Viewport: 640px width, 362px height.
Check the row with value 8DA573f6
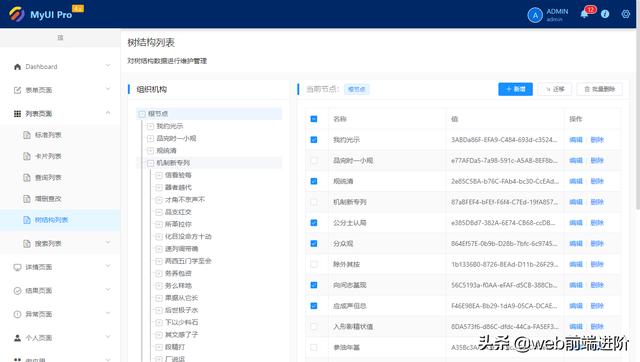click(x=313, y=326)
